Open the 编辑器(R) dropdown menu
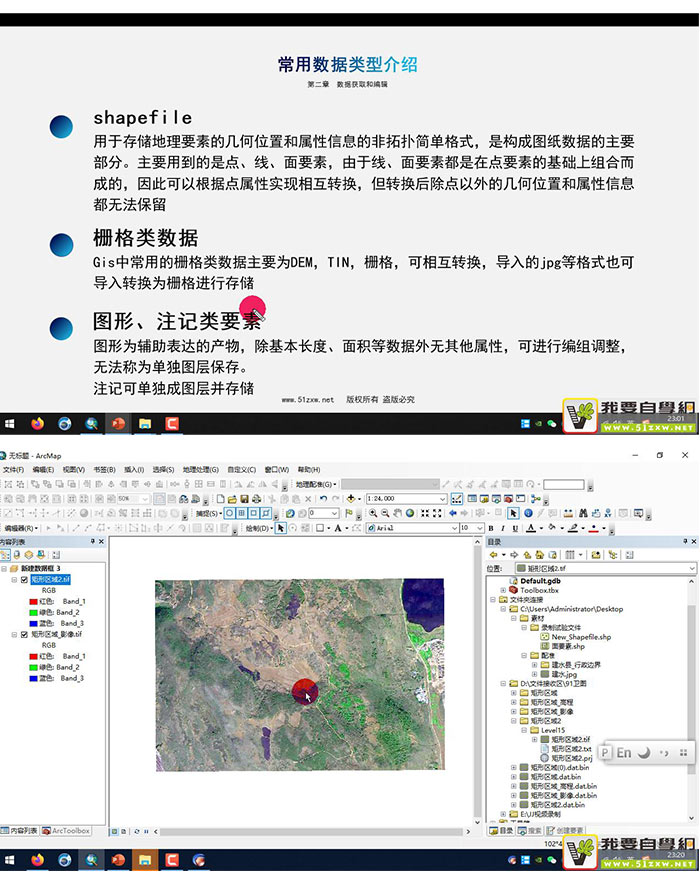 coord(21,528)
